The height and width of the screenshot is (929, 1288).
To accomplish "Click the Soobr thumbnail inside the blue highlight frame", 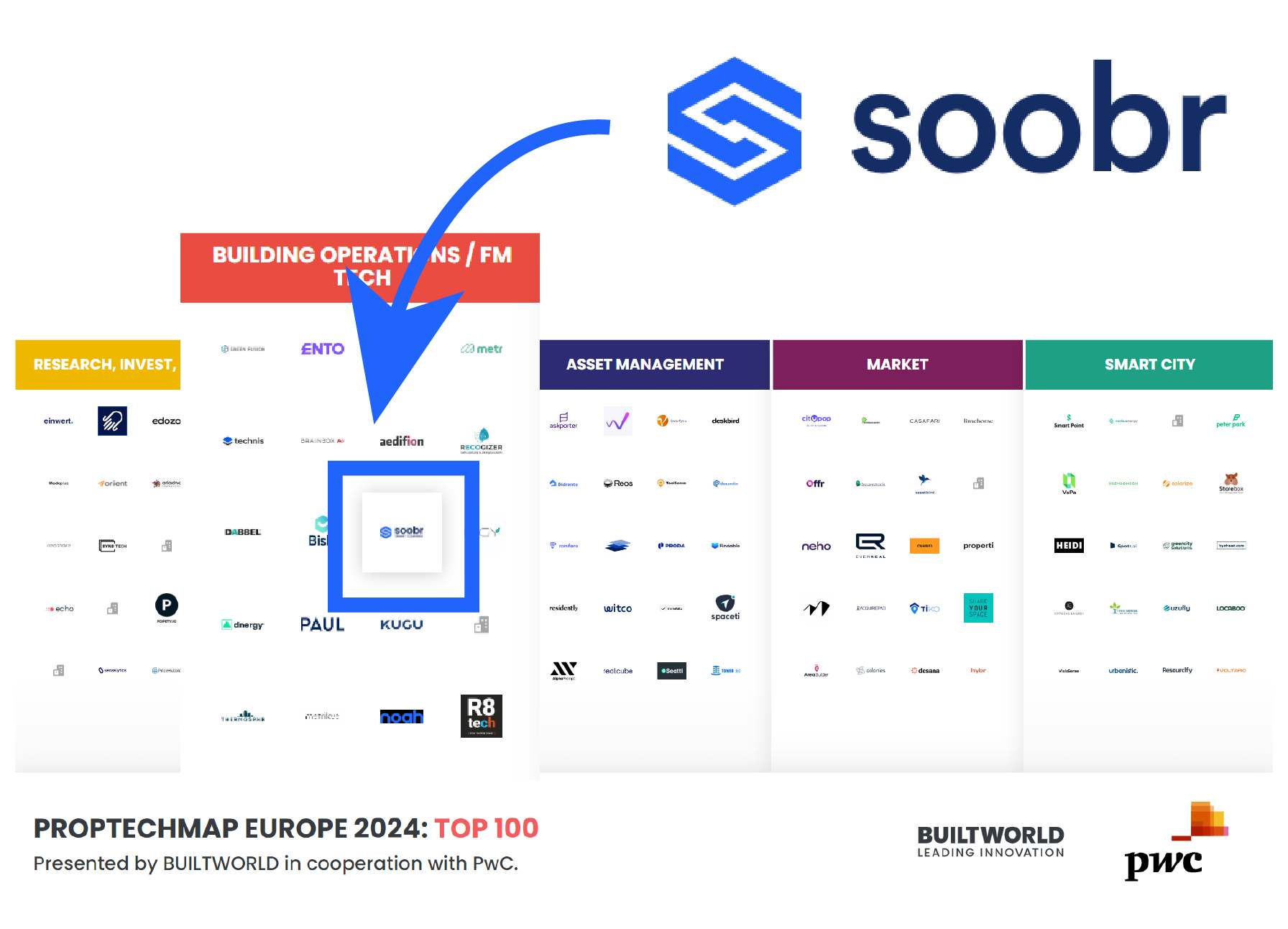I will [x=401, y=532].
